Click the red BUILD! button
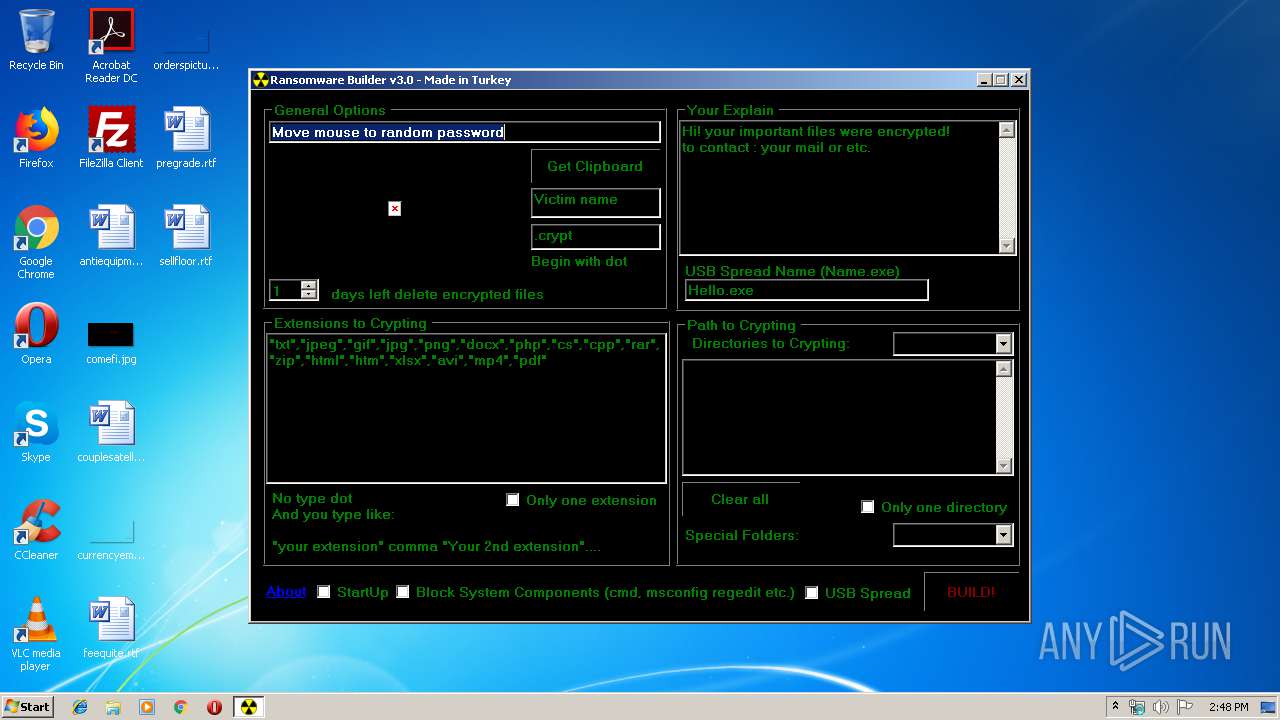 (x=971, y=592)
